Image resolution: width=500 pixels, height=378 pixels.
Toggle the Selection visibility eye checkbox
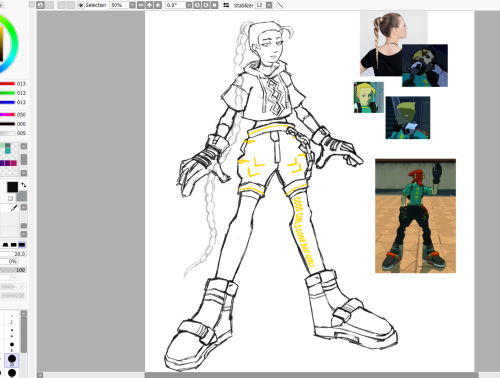81,5
